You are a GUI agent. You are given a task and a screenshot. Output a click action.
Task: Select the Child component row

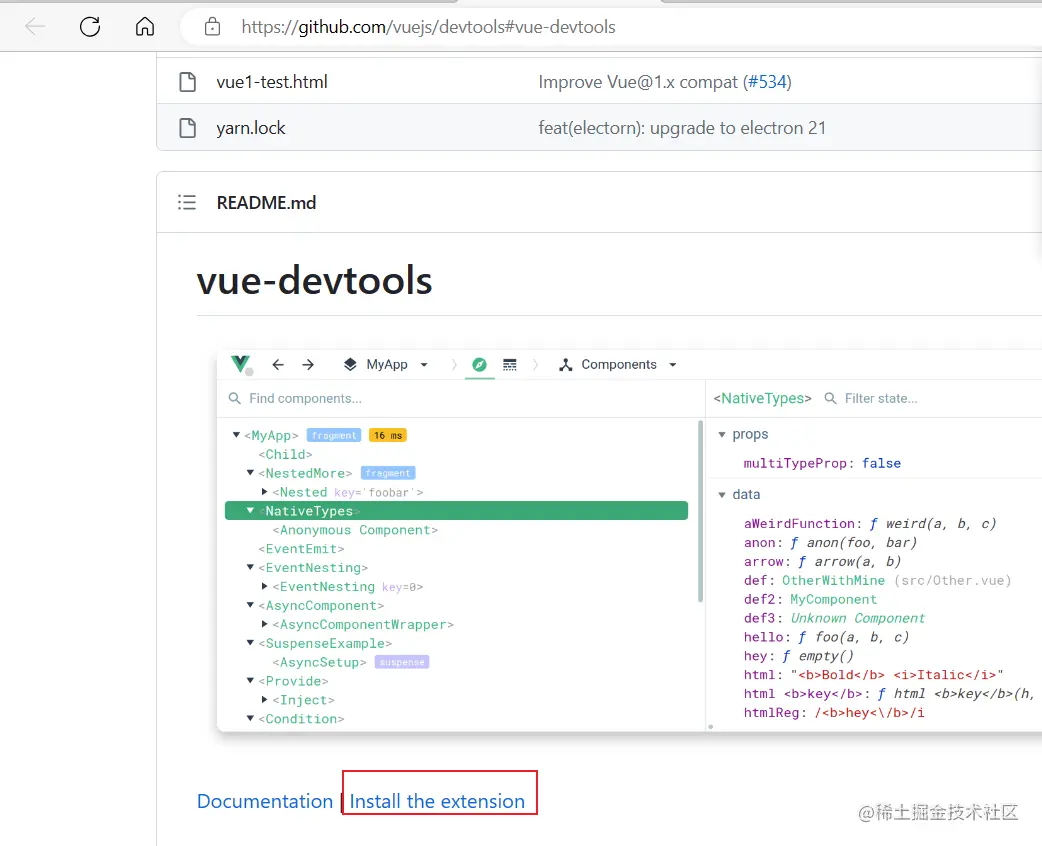[285, 454]
